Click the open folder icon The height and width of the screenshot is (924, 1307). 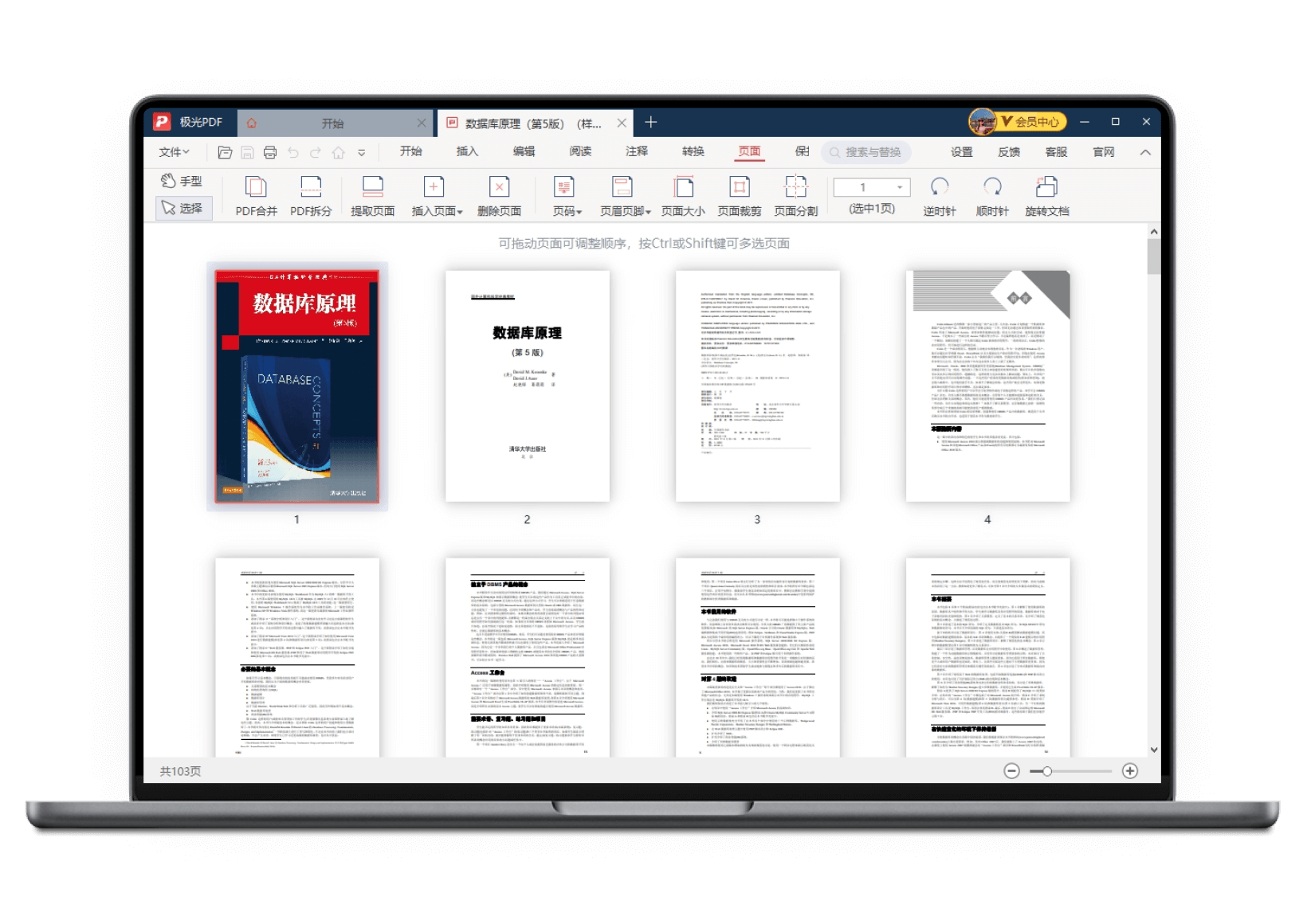pyautogui.click(x=225, y=152)
